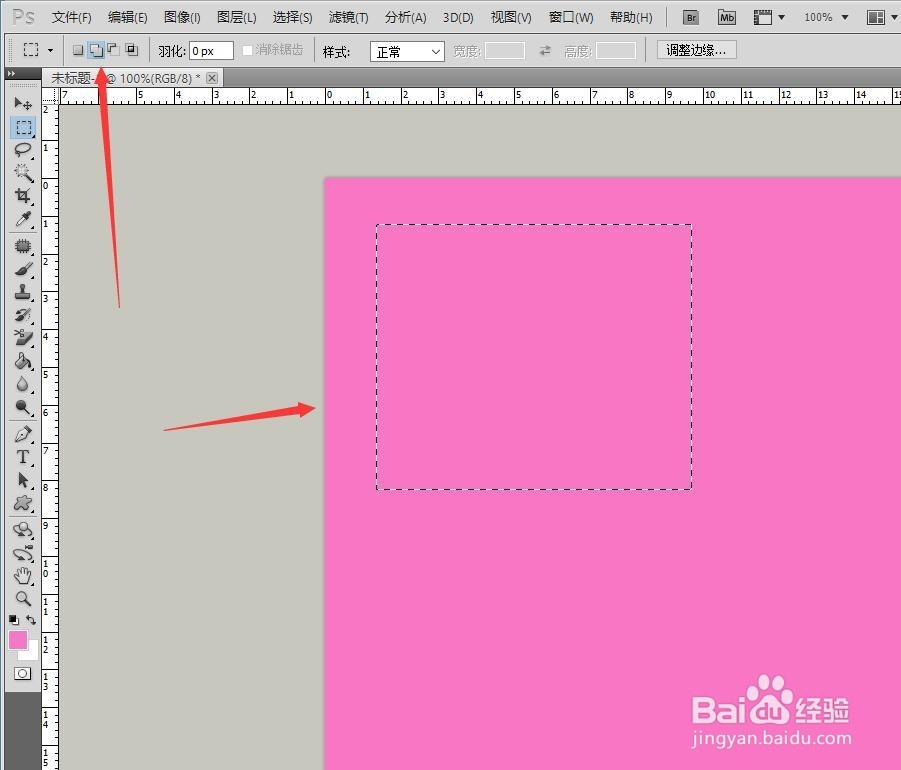Toggle the 消除锯齿 anti-alias checkbox
901x770 pixels.
pos(248,51)
